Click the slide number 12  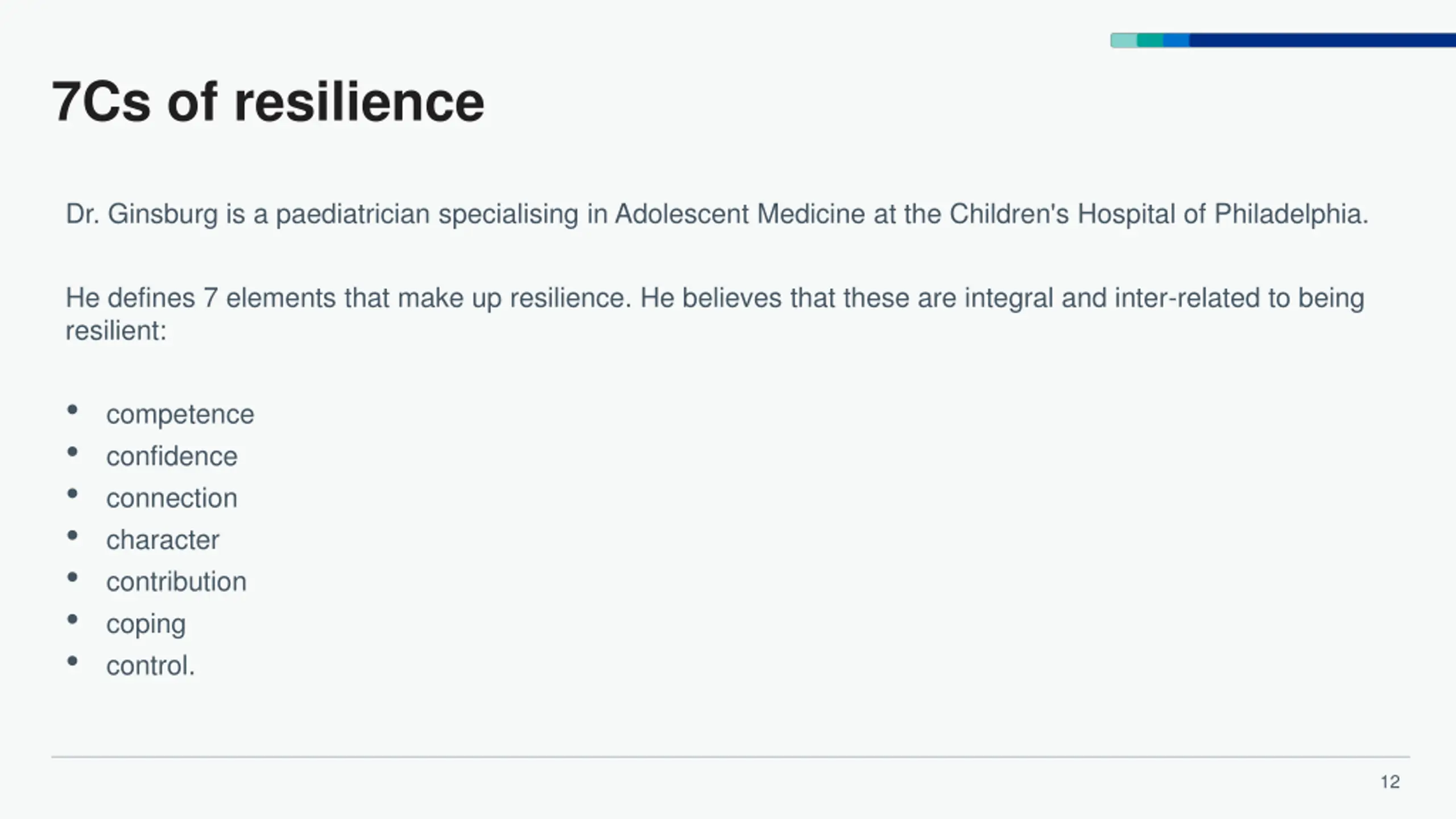[1390, 782]
